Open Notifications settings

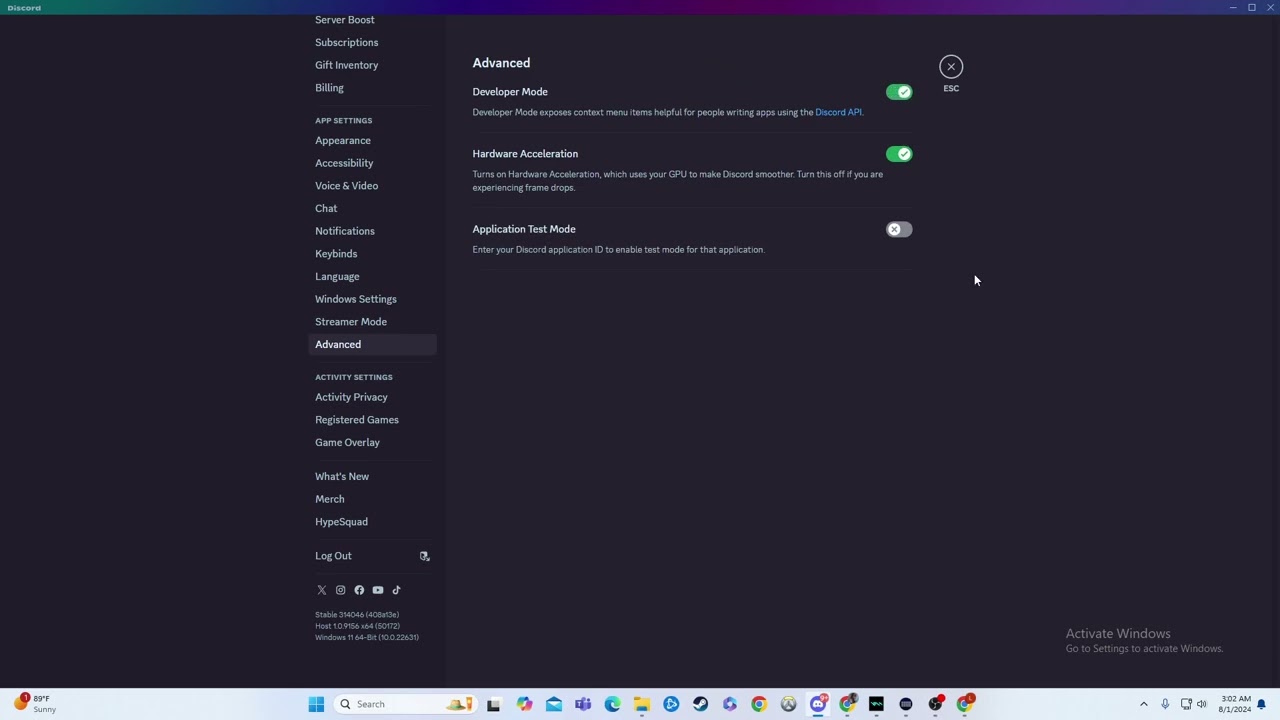[x=345, y=231]
